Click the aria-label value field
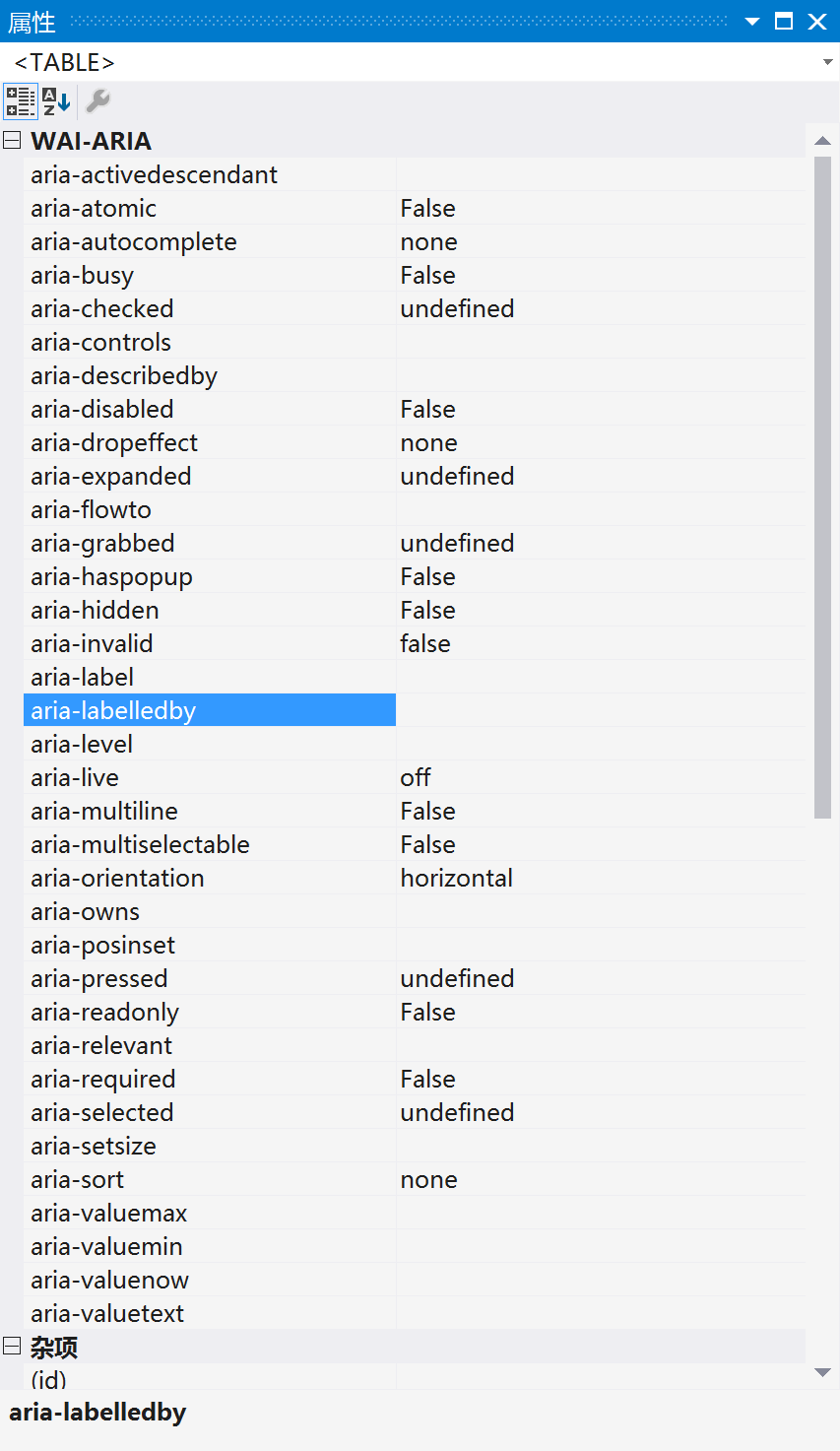840x1451 pixels. click(x=600, y=677)
